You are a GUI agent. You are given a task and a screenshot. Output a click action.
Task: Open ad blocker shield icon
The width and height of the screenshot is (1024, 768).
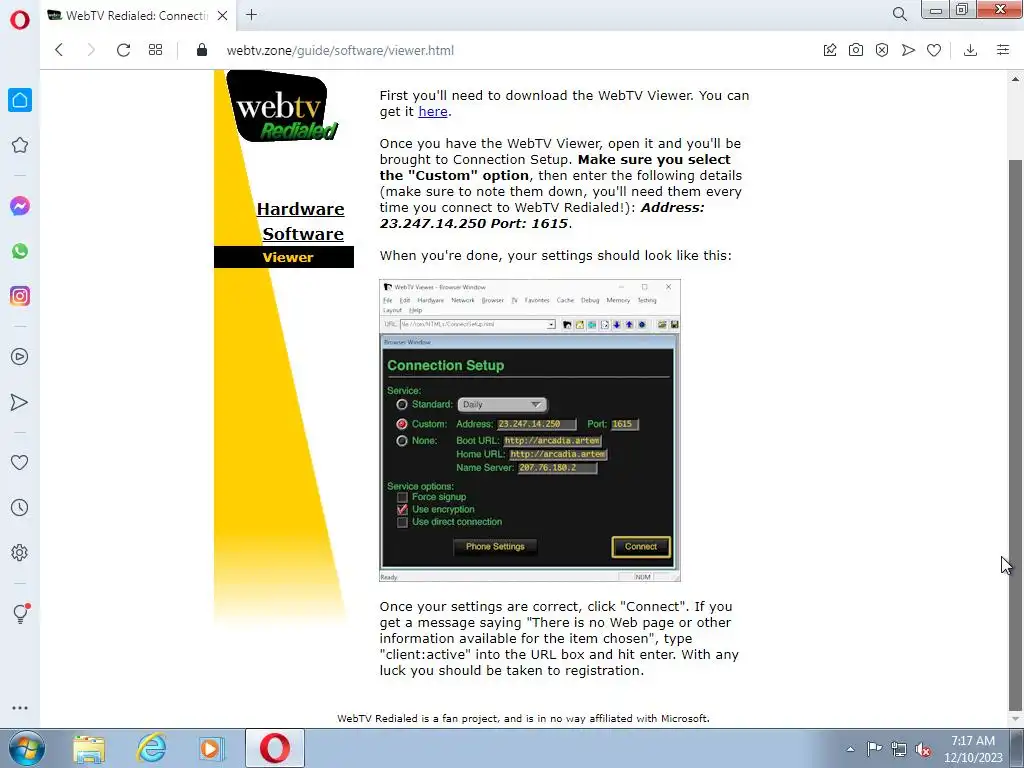coord(882,50)
